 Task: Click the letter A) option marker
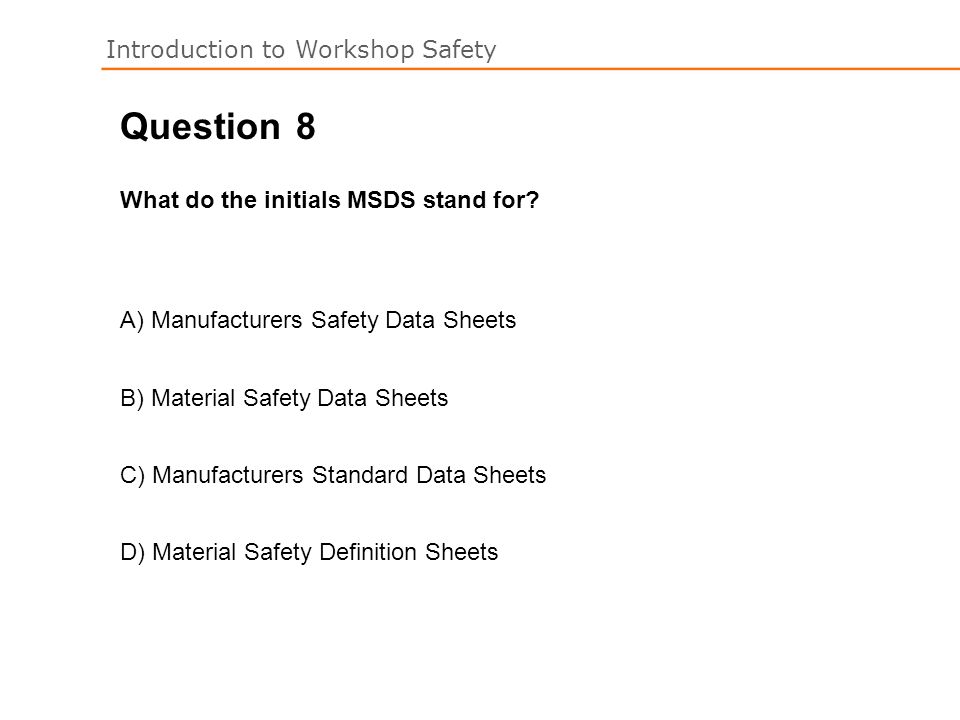132,321
